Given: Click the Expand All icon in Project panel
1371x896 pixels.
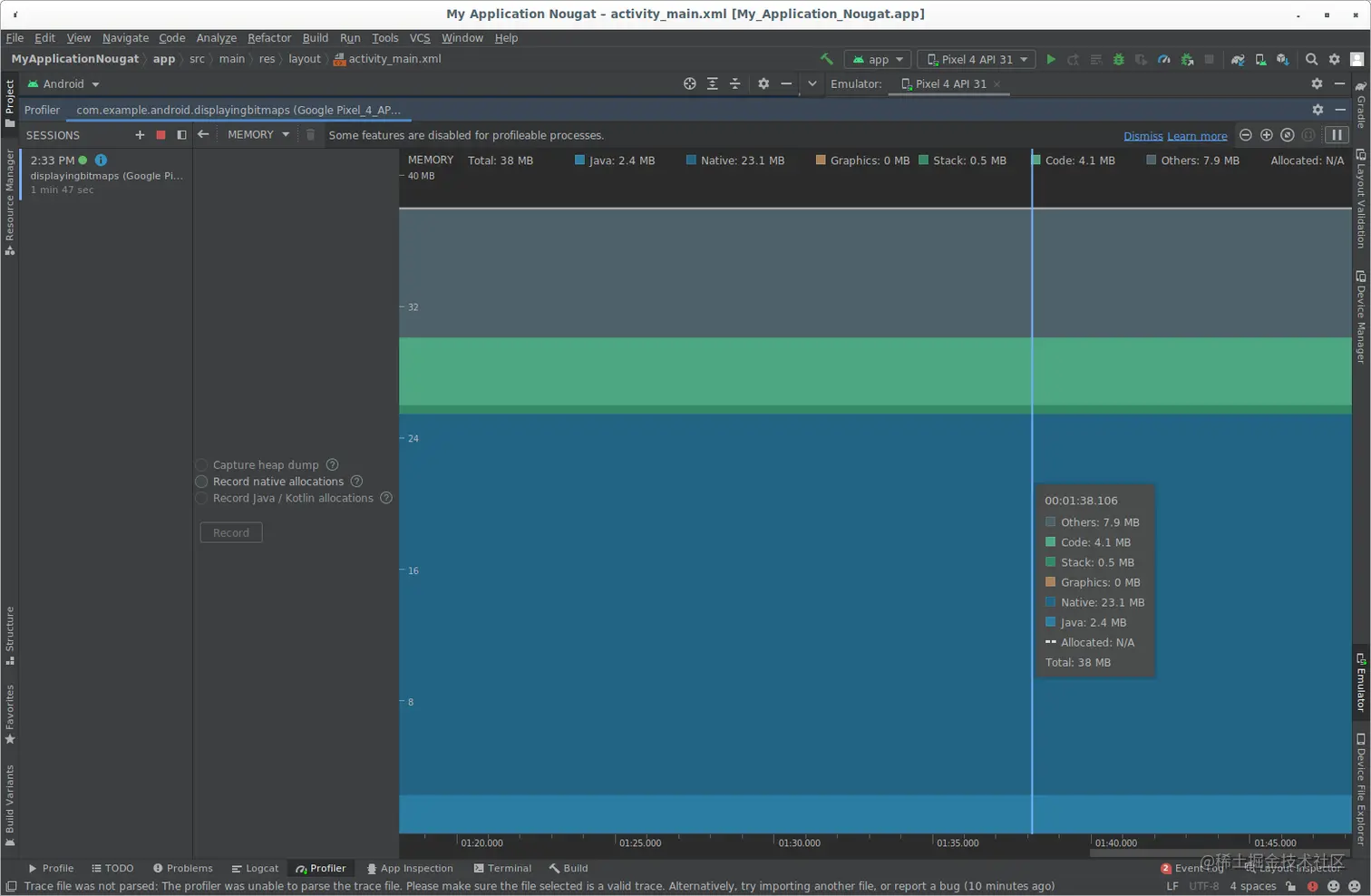Looking at the screenshot, I should pos(713,83).
